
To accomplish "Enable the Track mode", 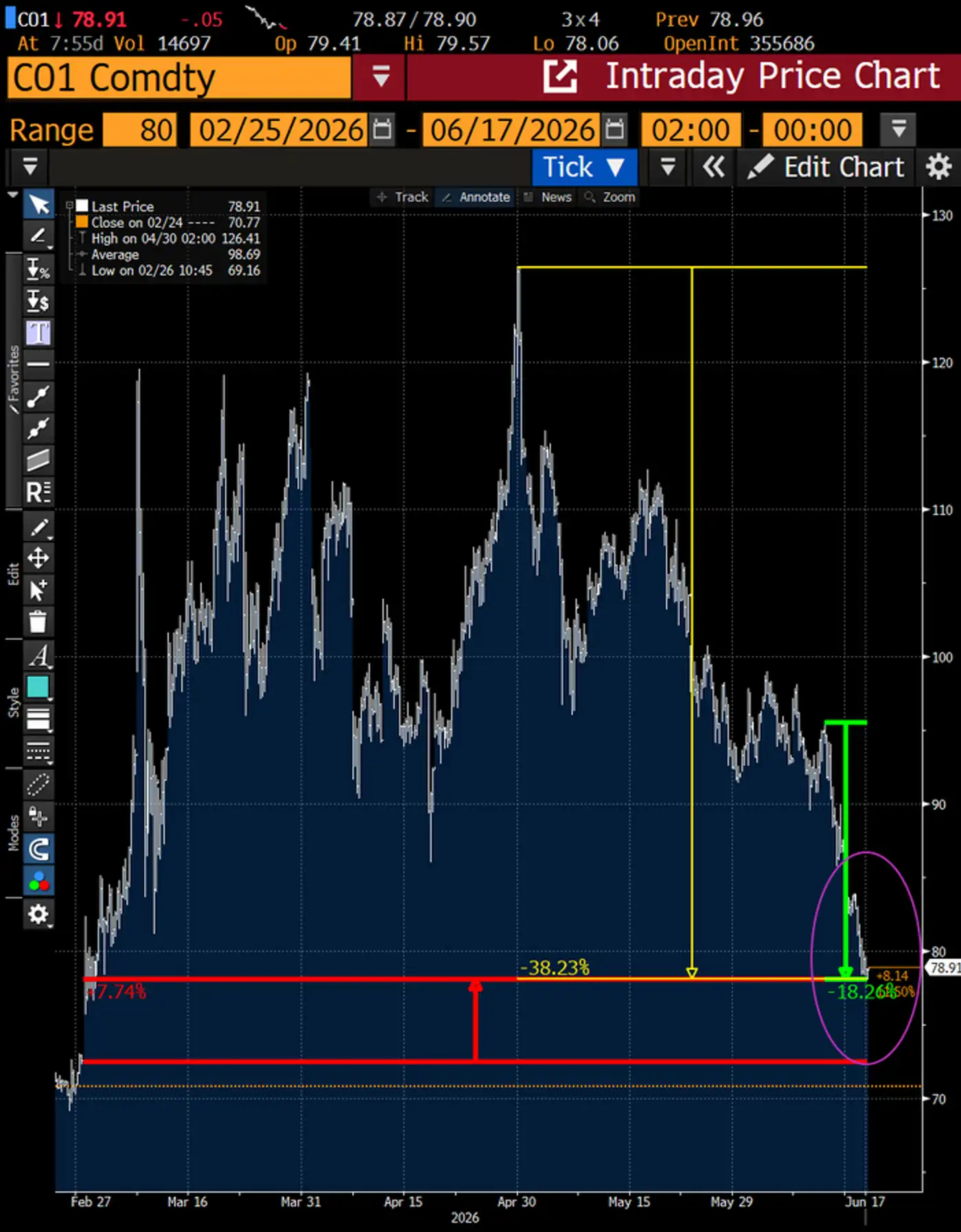I will (x=403, y=197).
